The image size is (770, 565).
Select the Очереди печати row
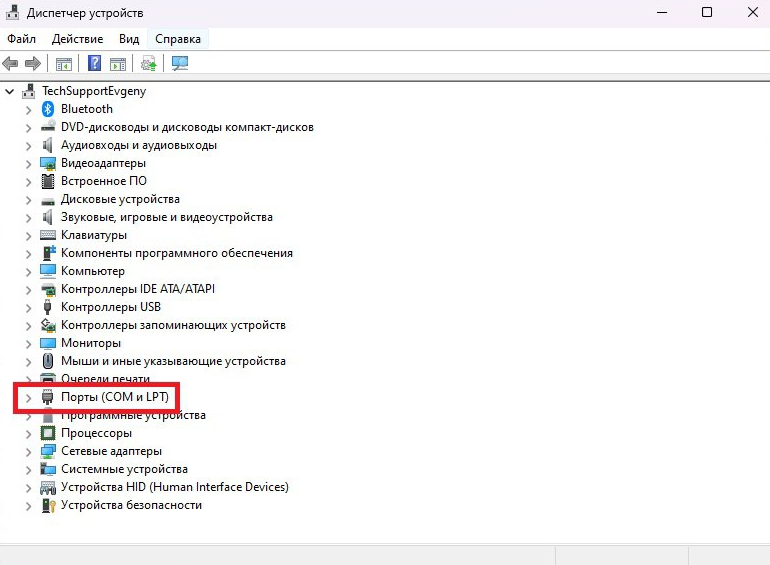(x=105, y=378)
